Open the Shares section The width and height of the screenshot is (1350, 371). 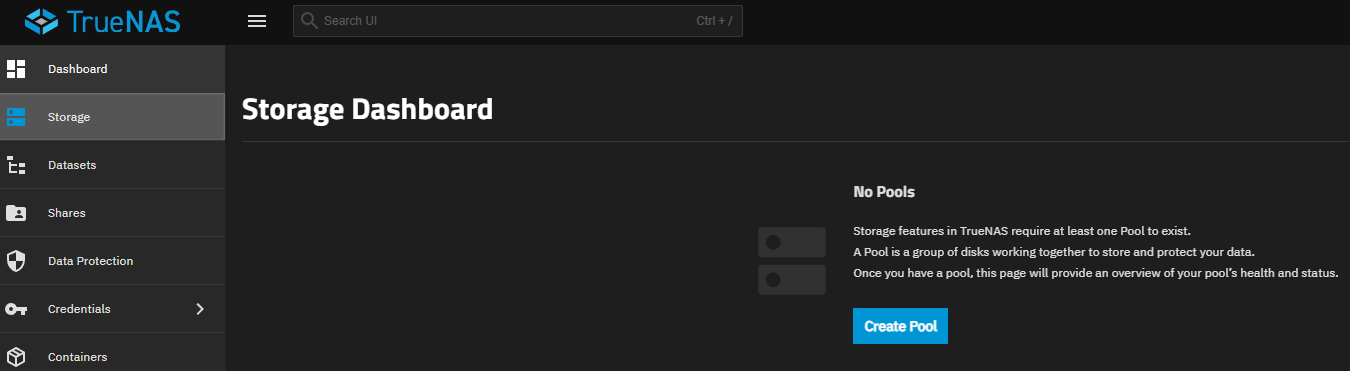(112, 213)
